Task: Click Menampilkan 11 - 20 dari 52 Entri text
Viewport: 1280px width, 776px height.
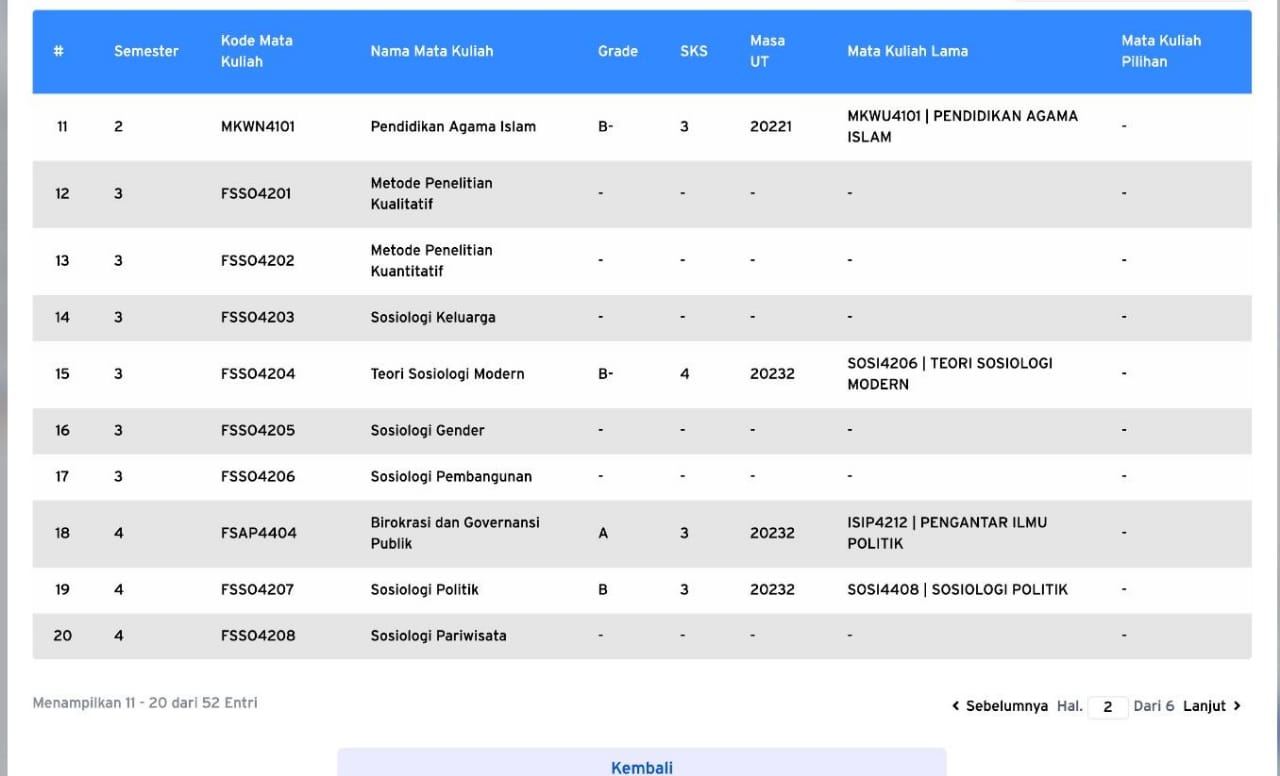Action: (x=145, y=703)
